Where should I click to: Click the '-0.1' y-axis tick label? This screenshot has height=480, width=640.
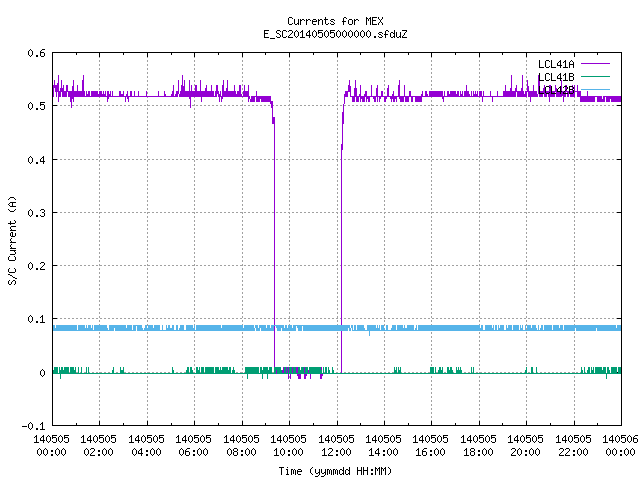33,426
